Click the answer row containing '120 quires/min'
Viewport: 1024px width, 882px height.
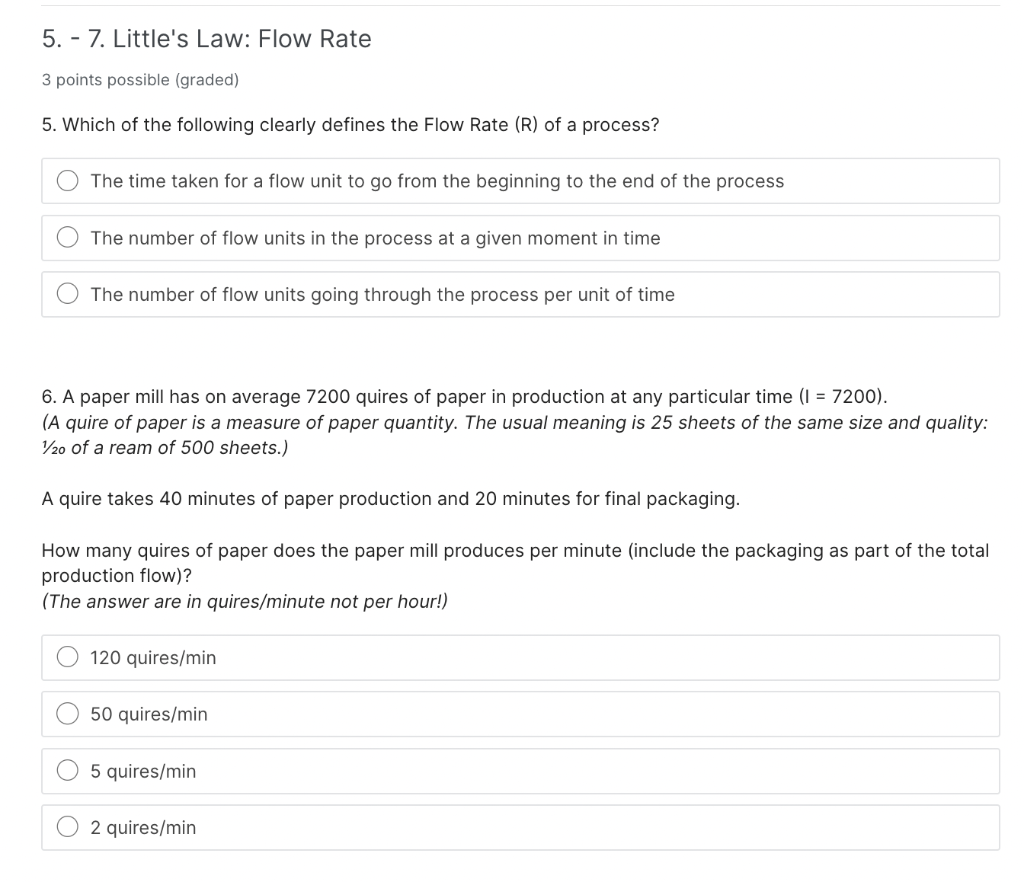pos(520,657)
